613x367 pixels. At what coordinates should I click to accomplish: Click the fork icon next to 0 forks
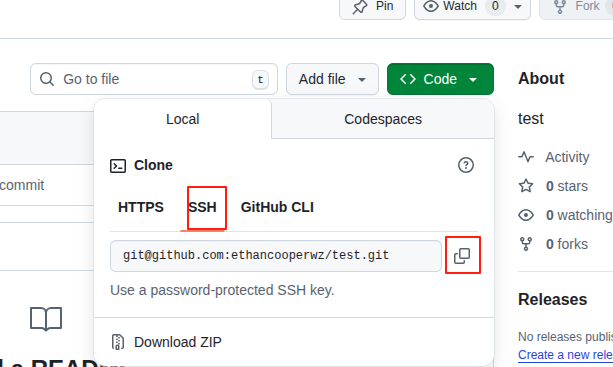(526, 244)
